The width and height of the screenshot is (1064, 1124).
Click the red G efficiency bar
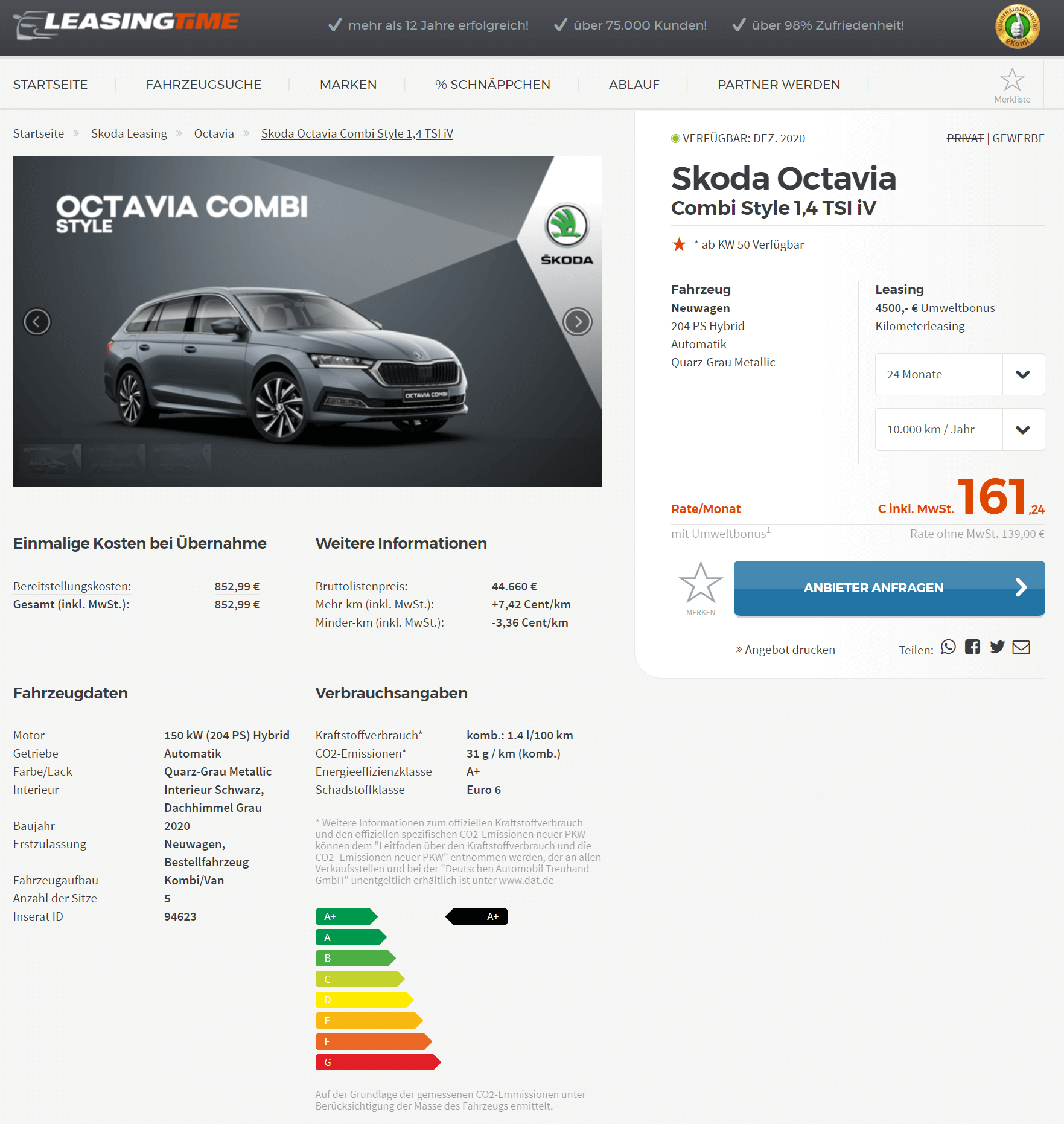coord(378,1062)
